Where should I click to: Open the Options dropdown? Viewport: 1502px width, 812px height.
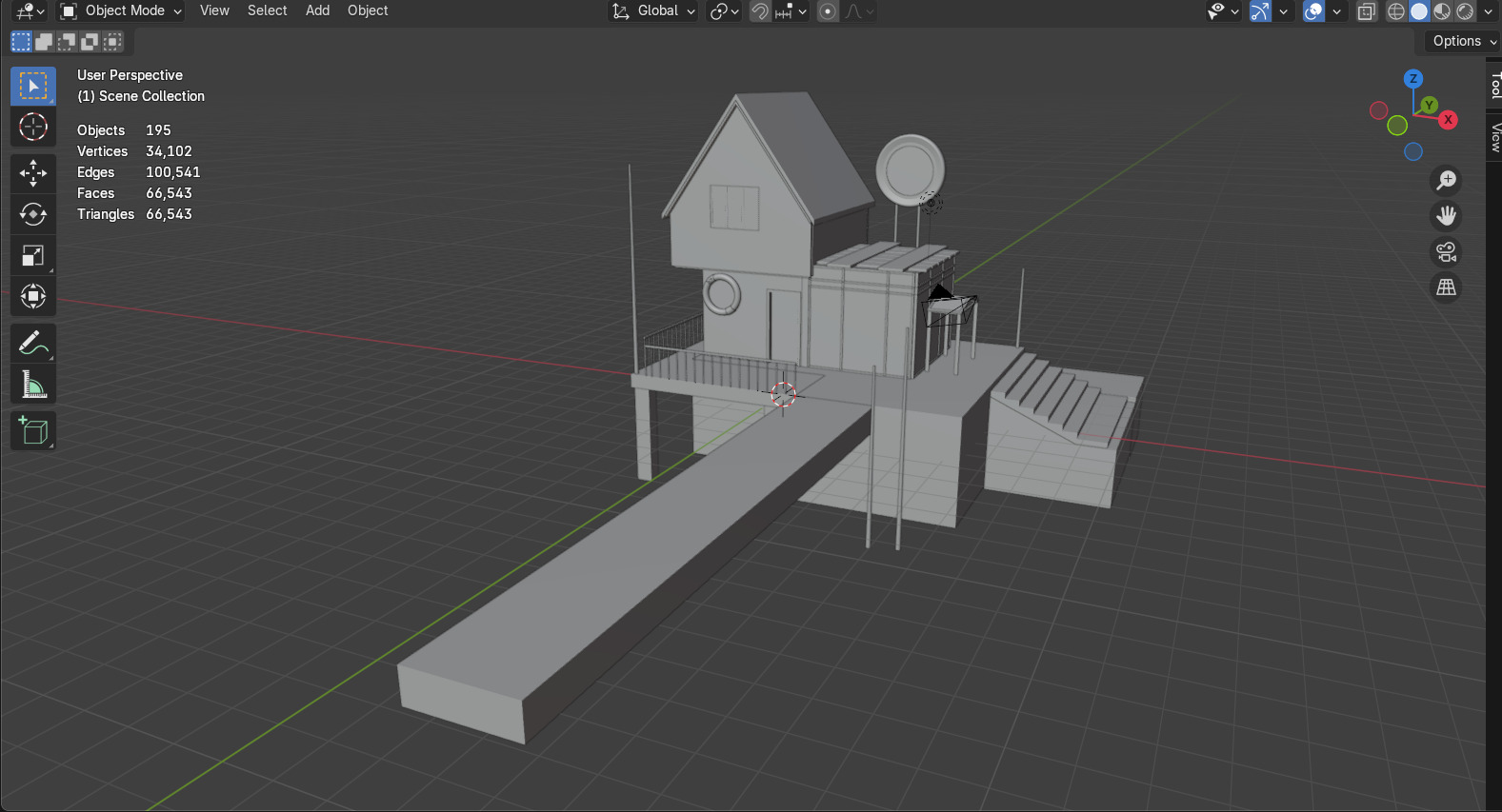pos(1463,41)
